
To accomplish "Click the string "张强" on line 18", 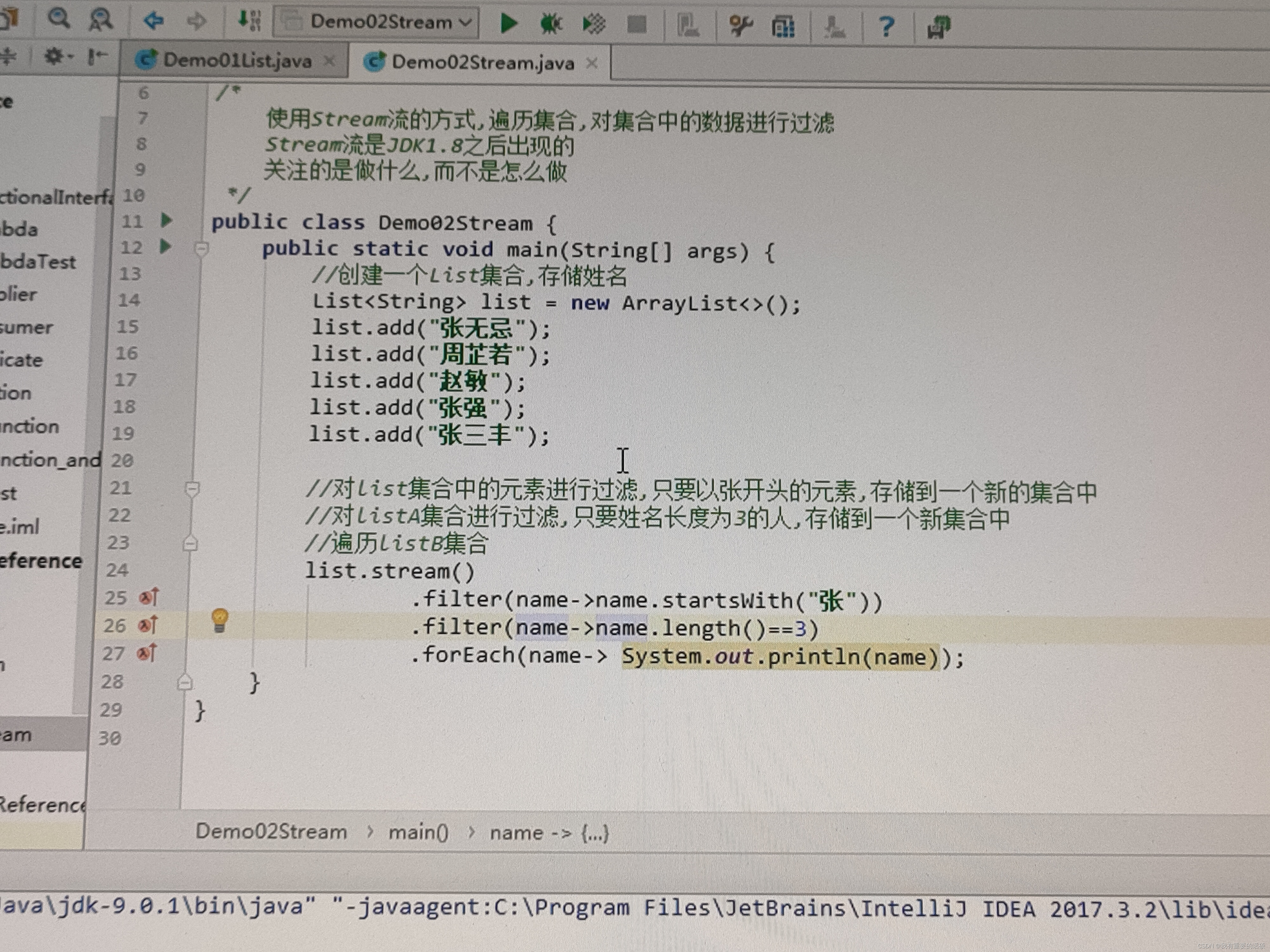I will pos(464,408).
